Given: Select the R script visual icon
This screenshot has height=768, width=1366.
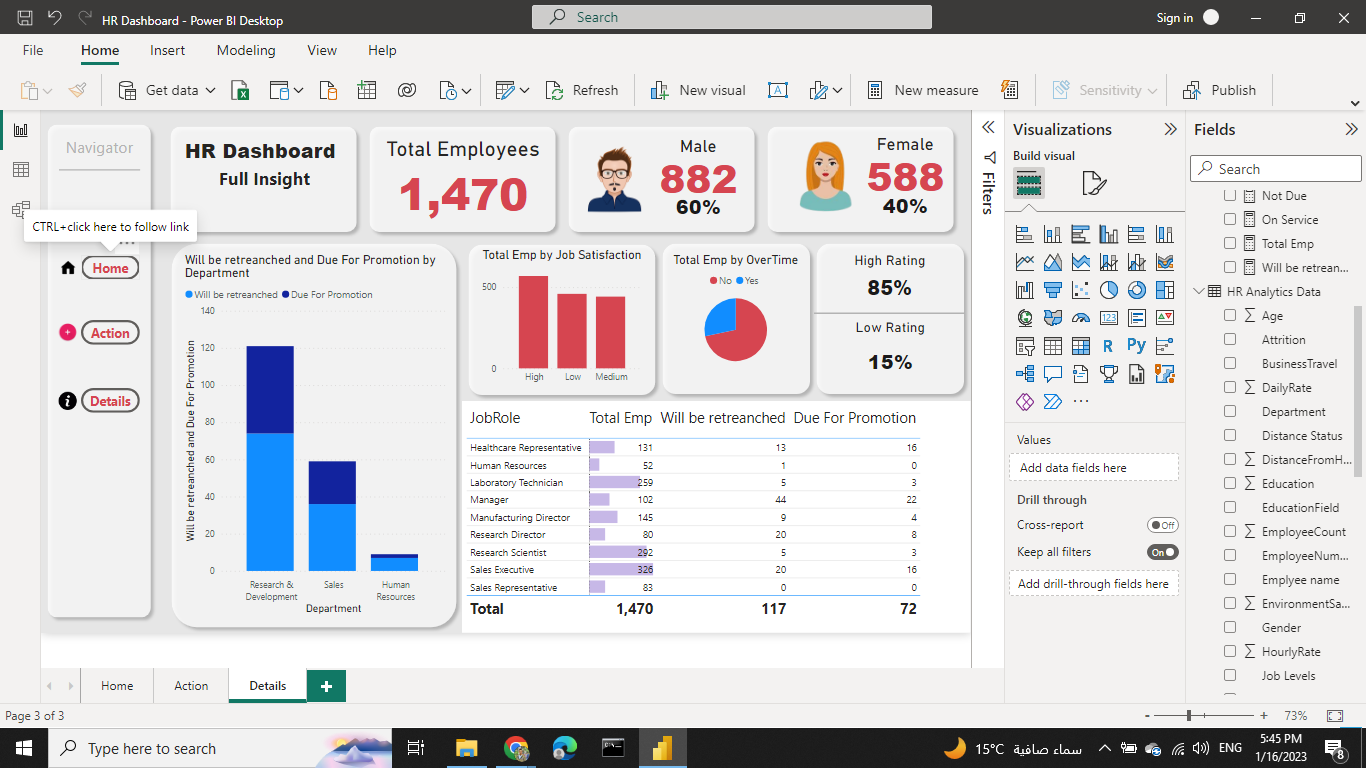Looking at the screenshot, I should [x=1108, y=346].
